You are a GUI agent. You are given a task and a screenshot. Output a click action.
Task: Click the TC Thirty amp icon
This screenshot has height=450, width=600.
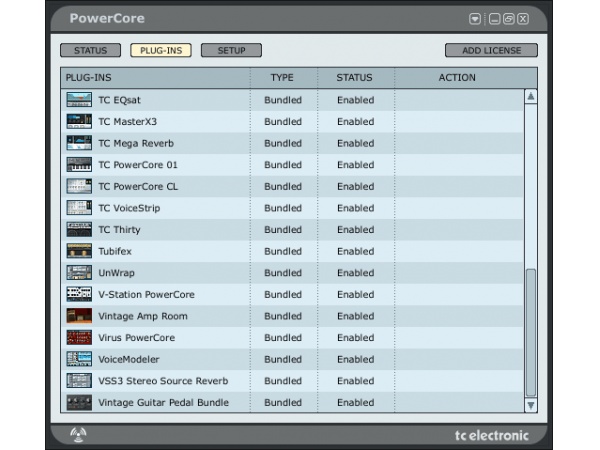click(x=79, y=230)
